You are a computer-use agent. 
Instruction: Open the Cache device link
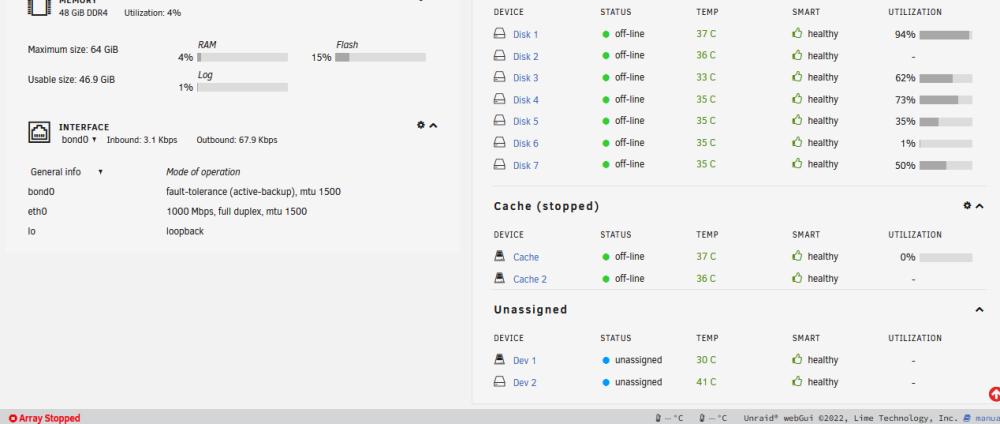click(526, 257)
